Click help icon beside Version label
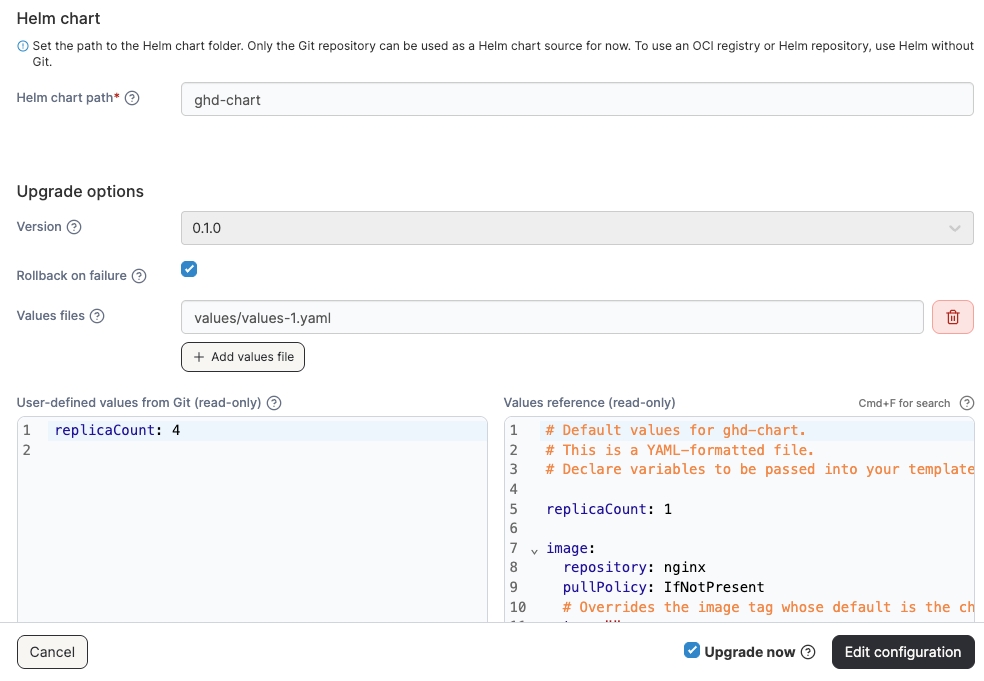 click(74, 227)
